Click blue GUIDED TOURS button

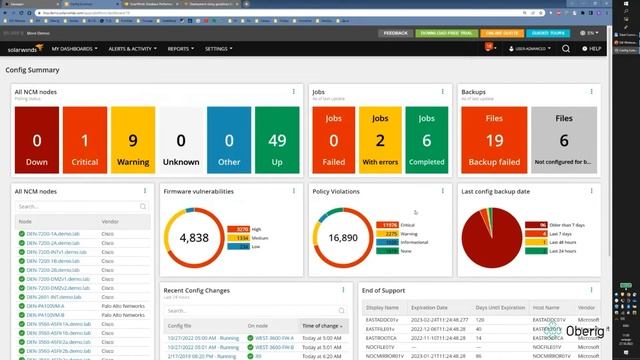548,33
